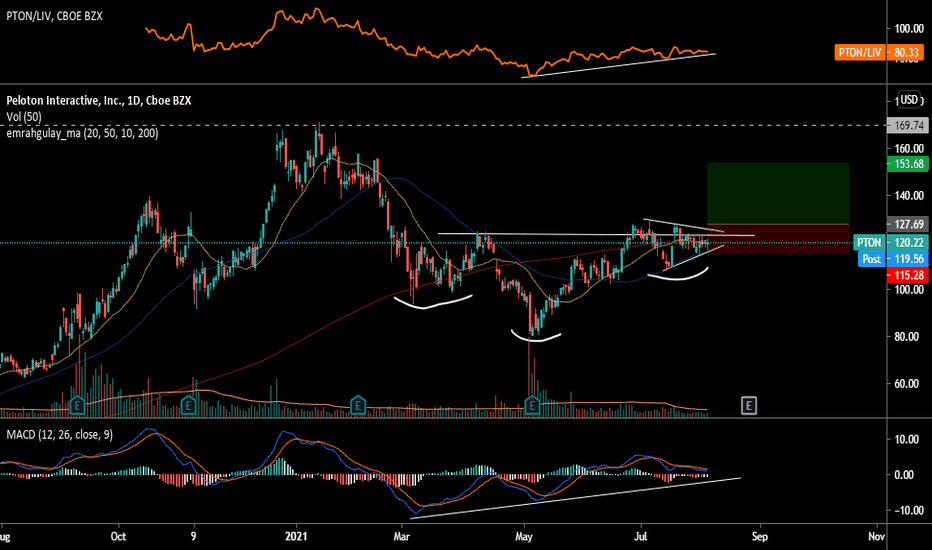Click the Mar label on the time axis
This screenshot has height=550, width=932.
401,536
